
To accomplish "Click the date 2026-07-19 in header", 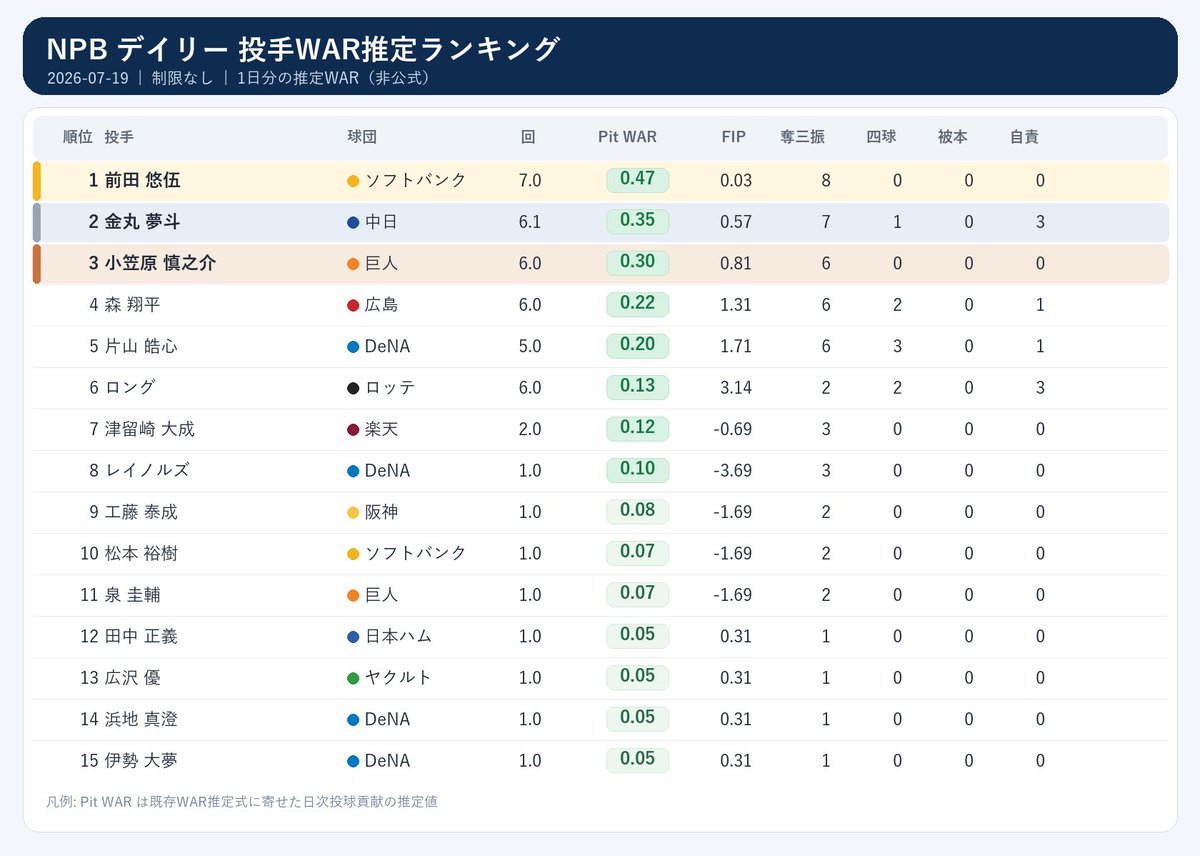I will click(88, 78).
